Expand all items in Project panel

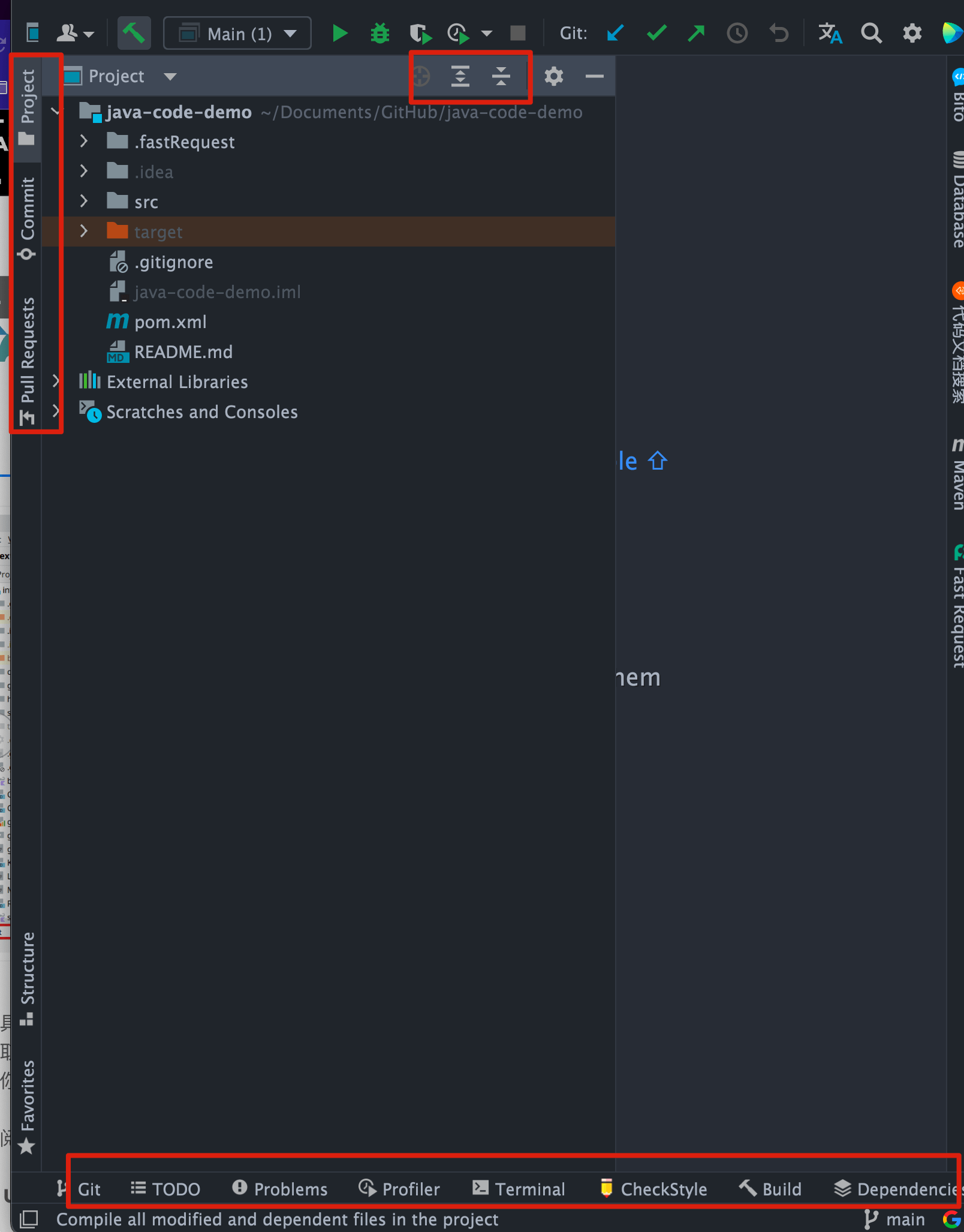click(x=460, y=76)
